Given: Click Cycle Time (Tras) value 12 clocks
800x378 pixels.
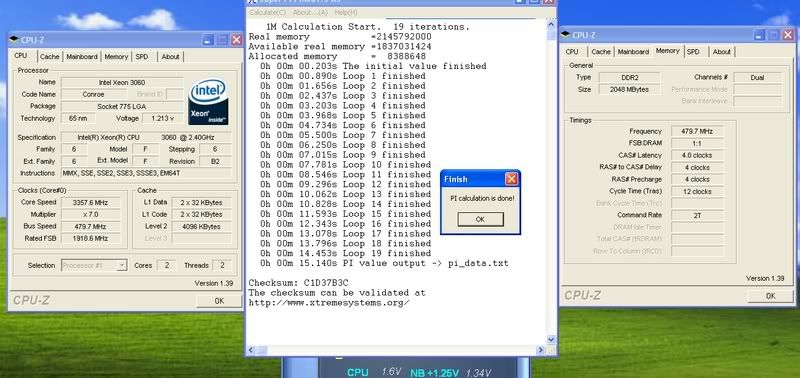Looking at the screenshot, I should point(697,192).
